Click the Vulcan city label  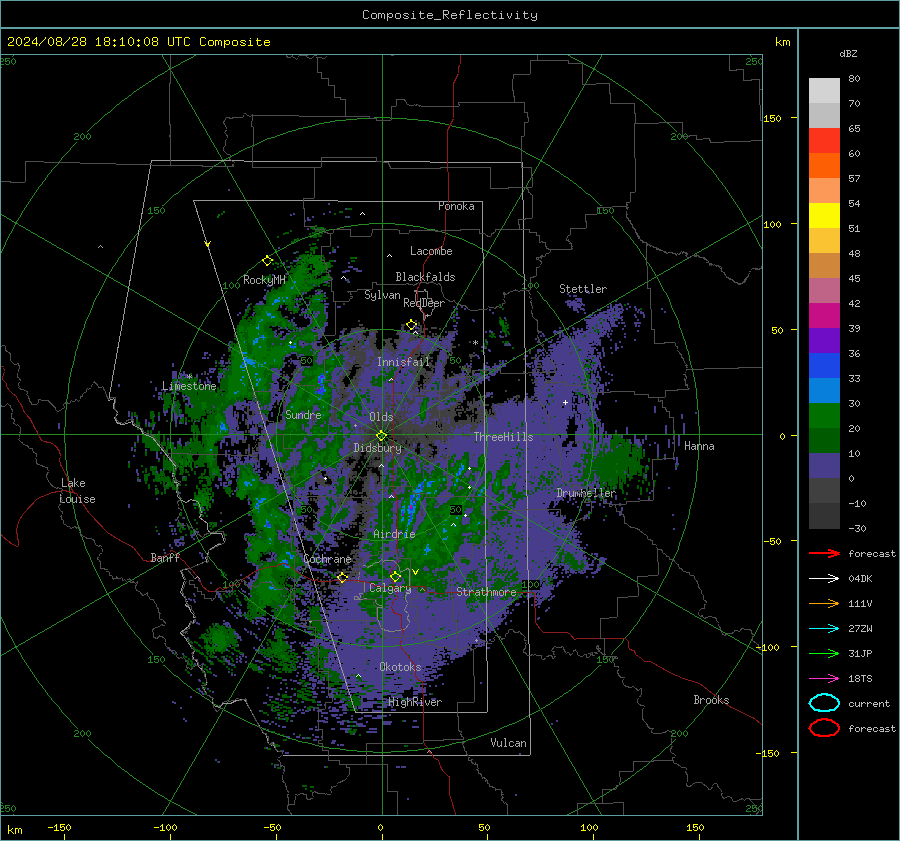(x=509, y=743)
